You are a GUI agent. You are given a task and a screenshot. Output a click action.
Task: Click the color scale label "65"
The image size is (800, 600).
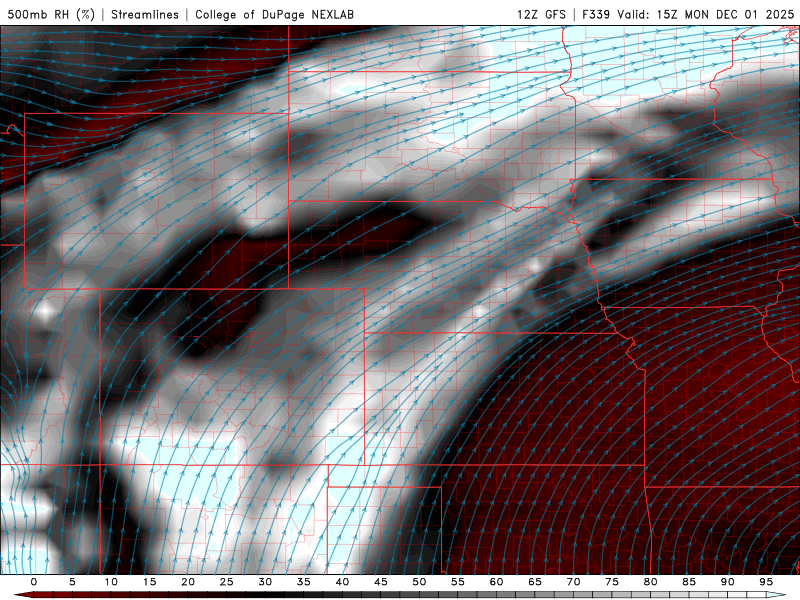point(535,582)
